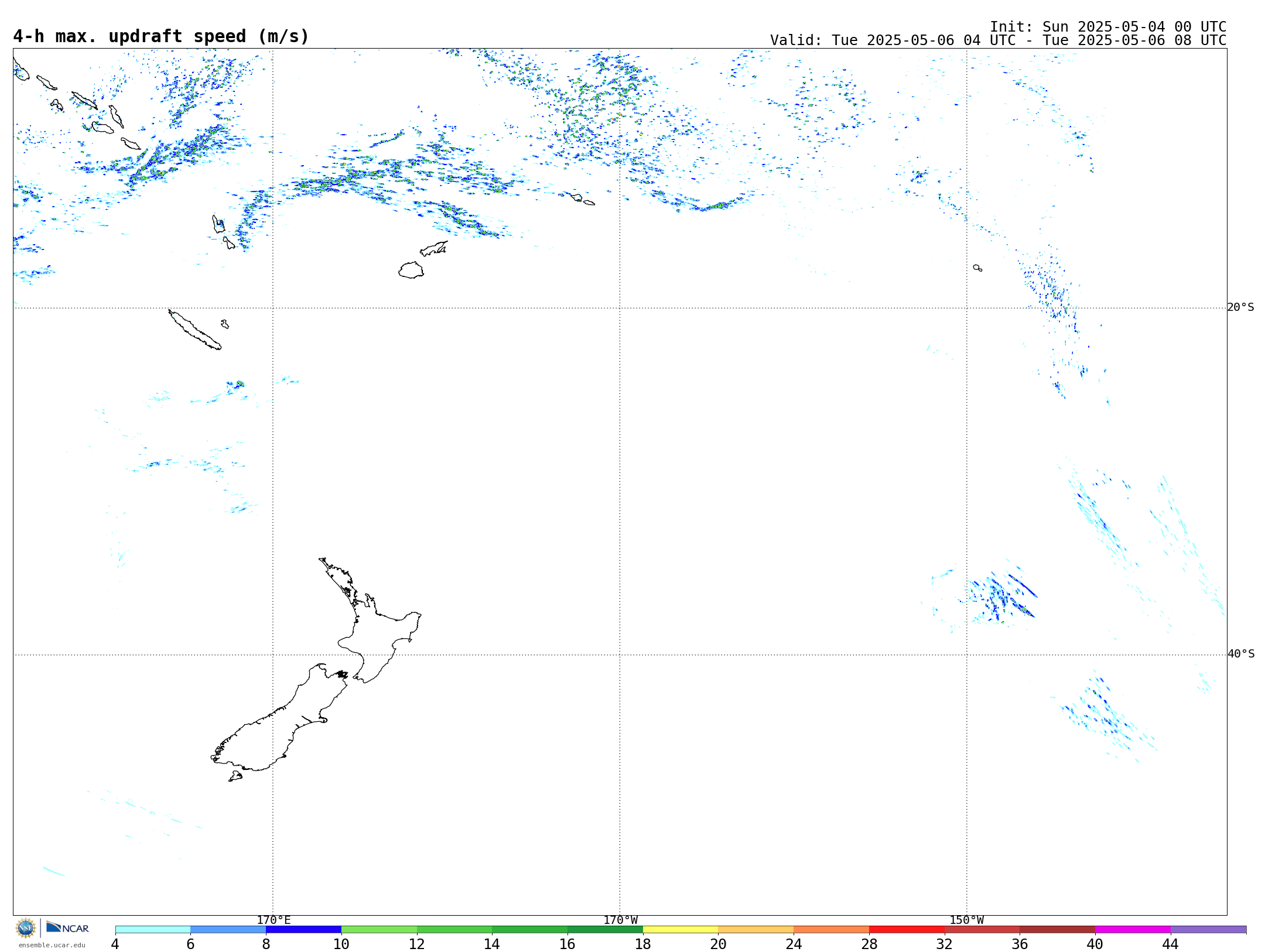The height and width of the screenshot is (952, 1265).
Task: Click the colorbar tick label '20'
Action: [x=719, y=944]
